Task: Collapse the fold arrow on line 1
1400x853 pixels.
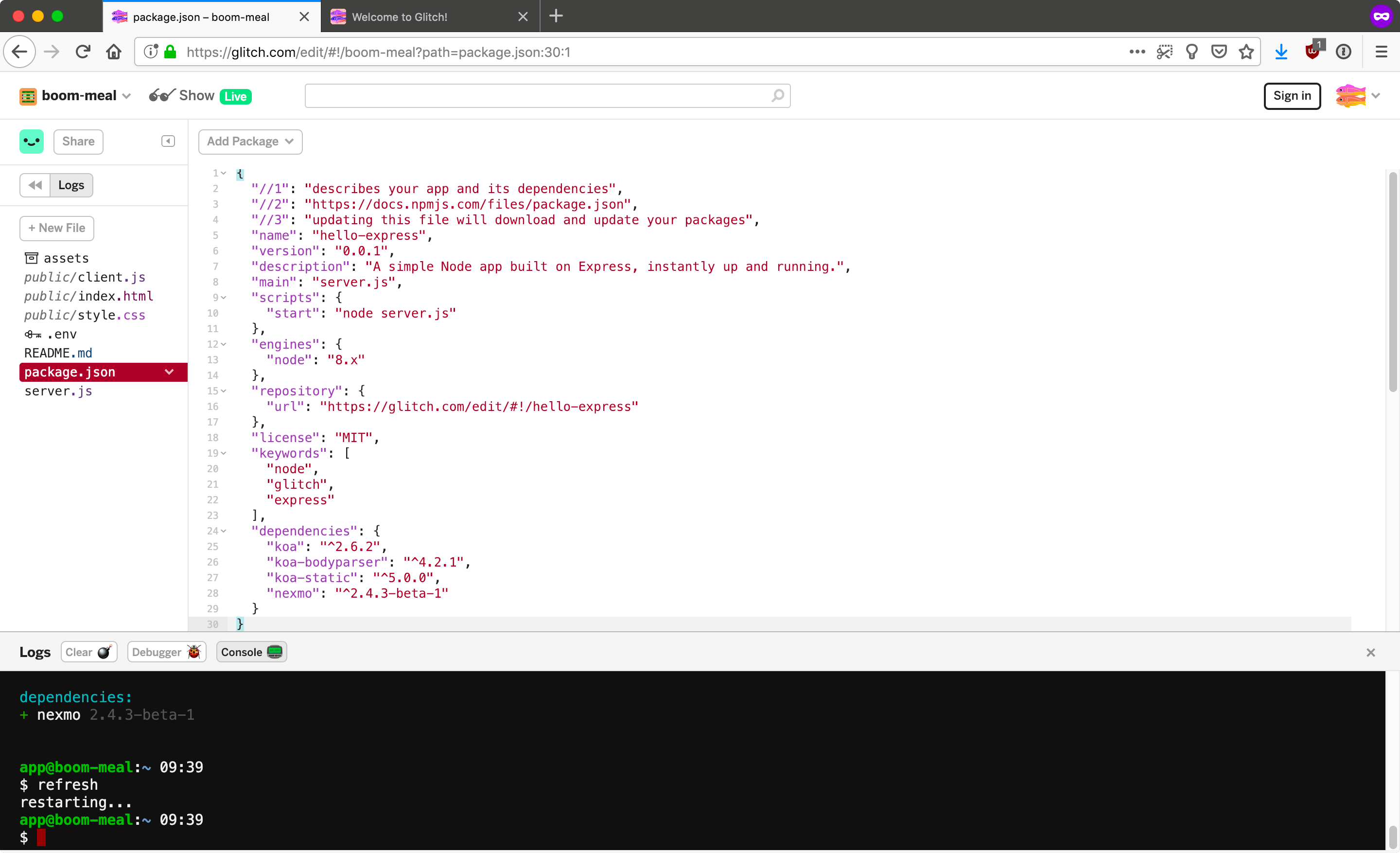Action: (x=224, y=173)
